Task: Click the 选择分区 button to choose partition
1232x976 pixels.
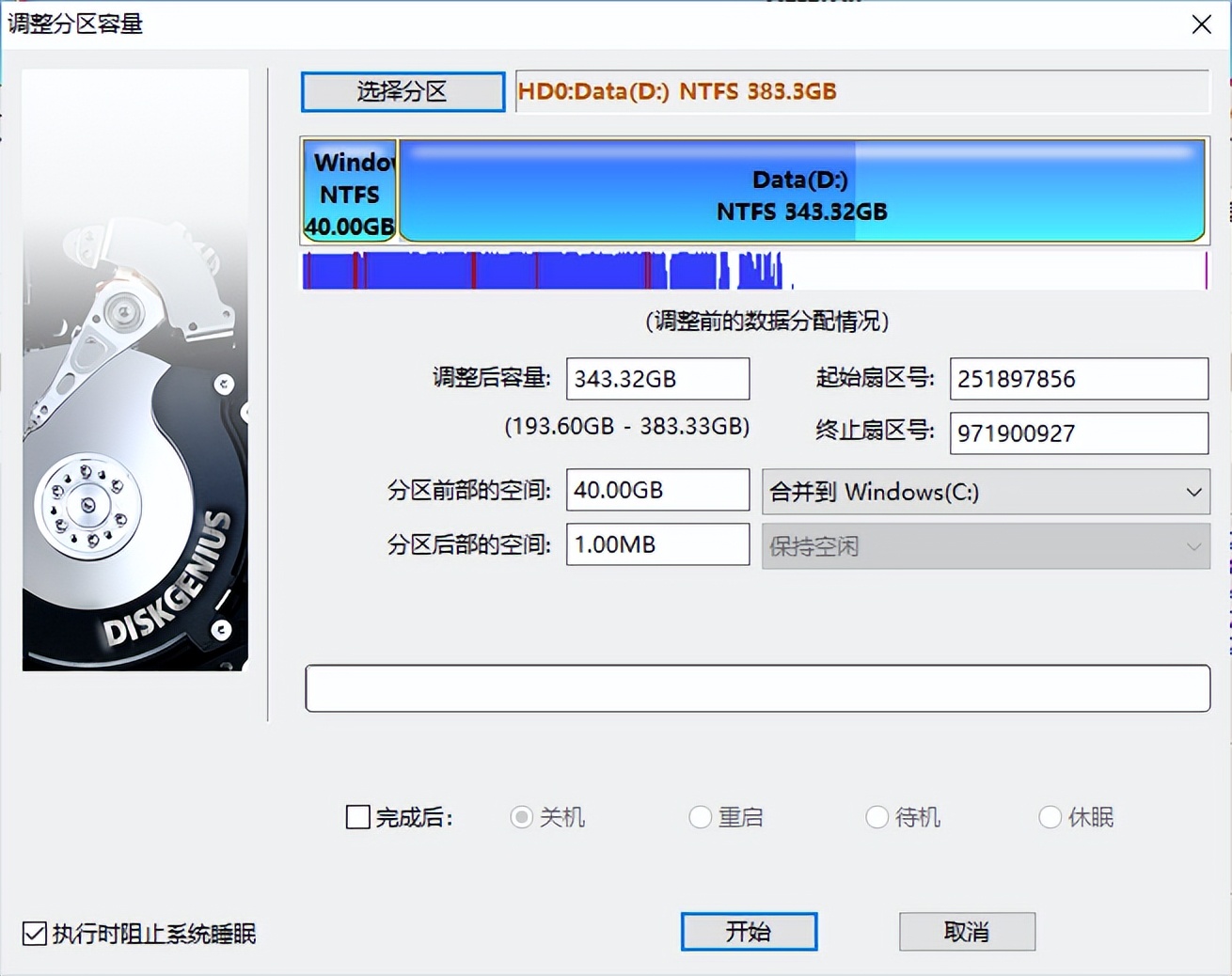Action: 403,91
